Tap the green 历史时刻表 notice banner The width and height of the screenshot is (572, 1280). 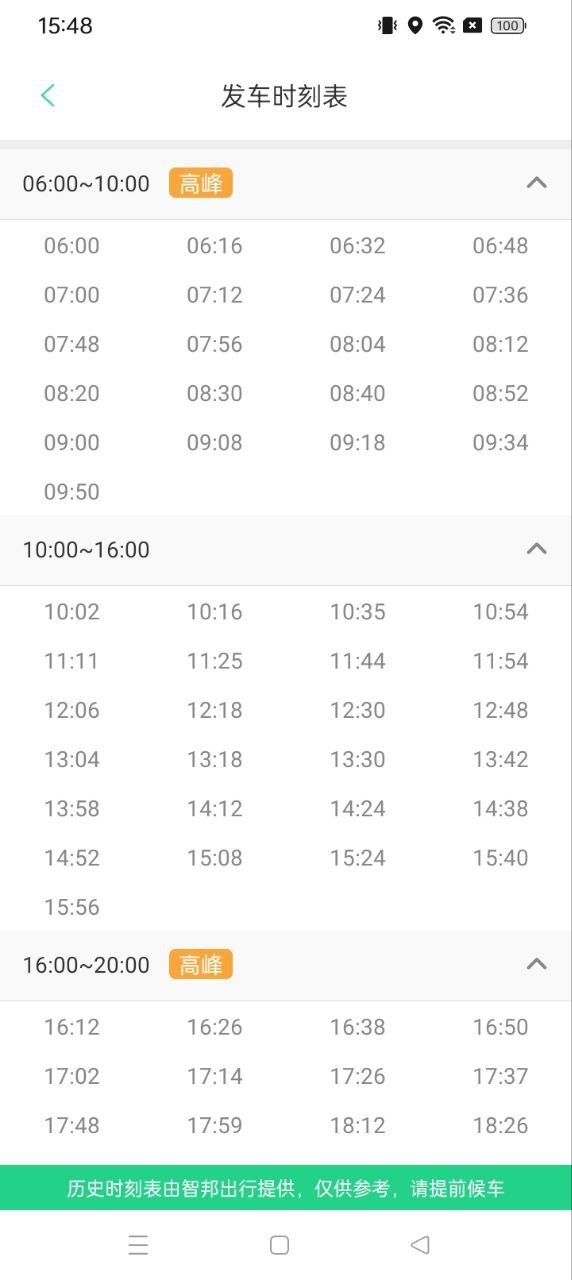(286, 1188)
